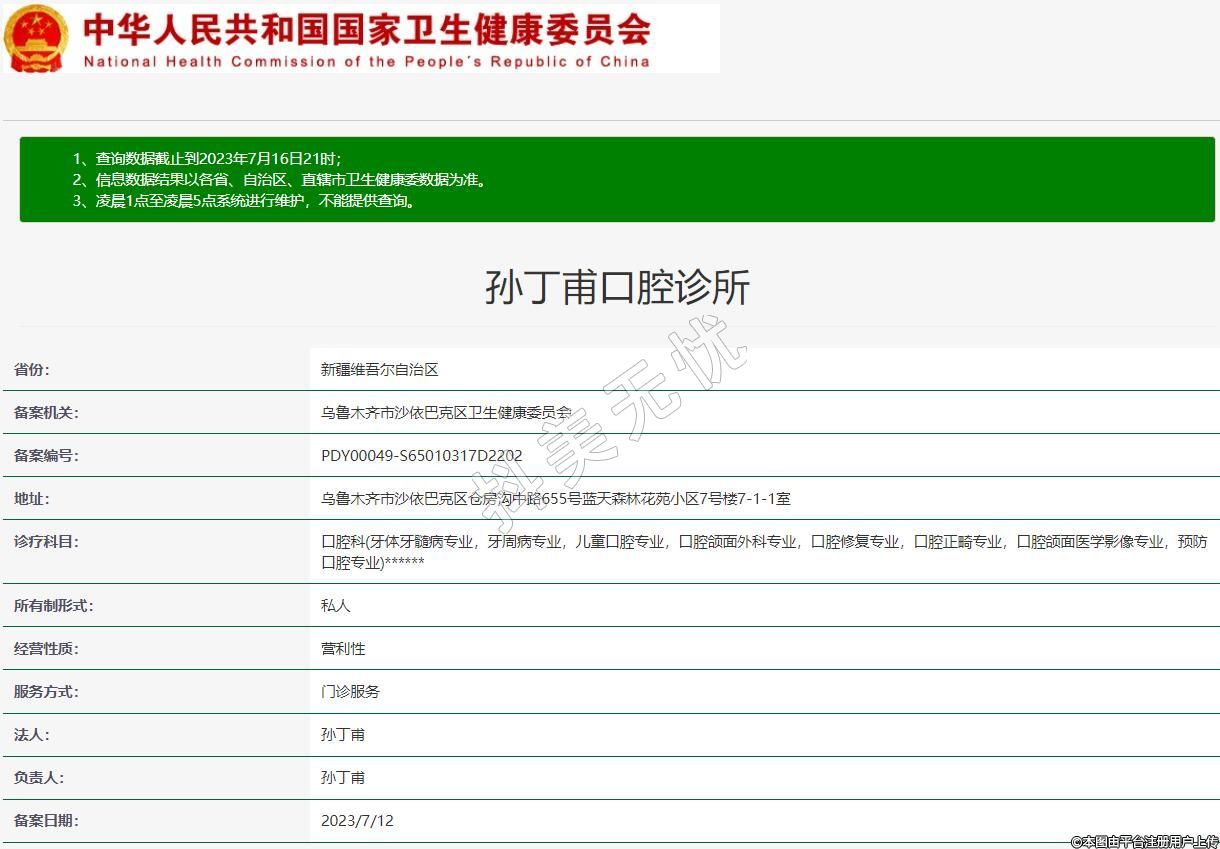Click the 口腔科 specialties list text
This screenshot has height=849, width=1220.
click(x=763, y=552)
